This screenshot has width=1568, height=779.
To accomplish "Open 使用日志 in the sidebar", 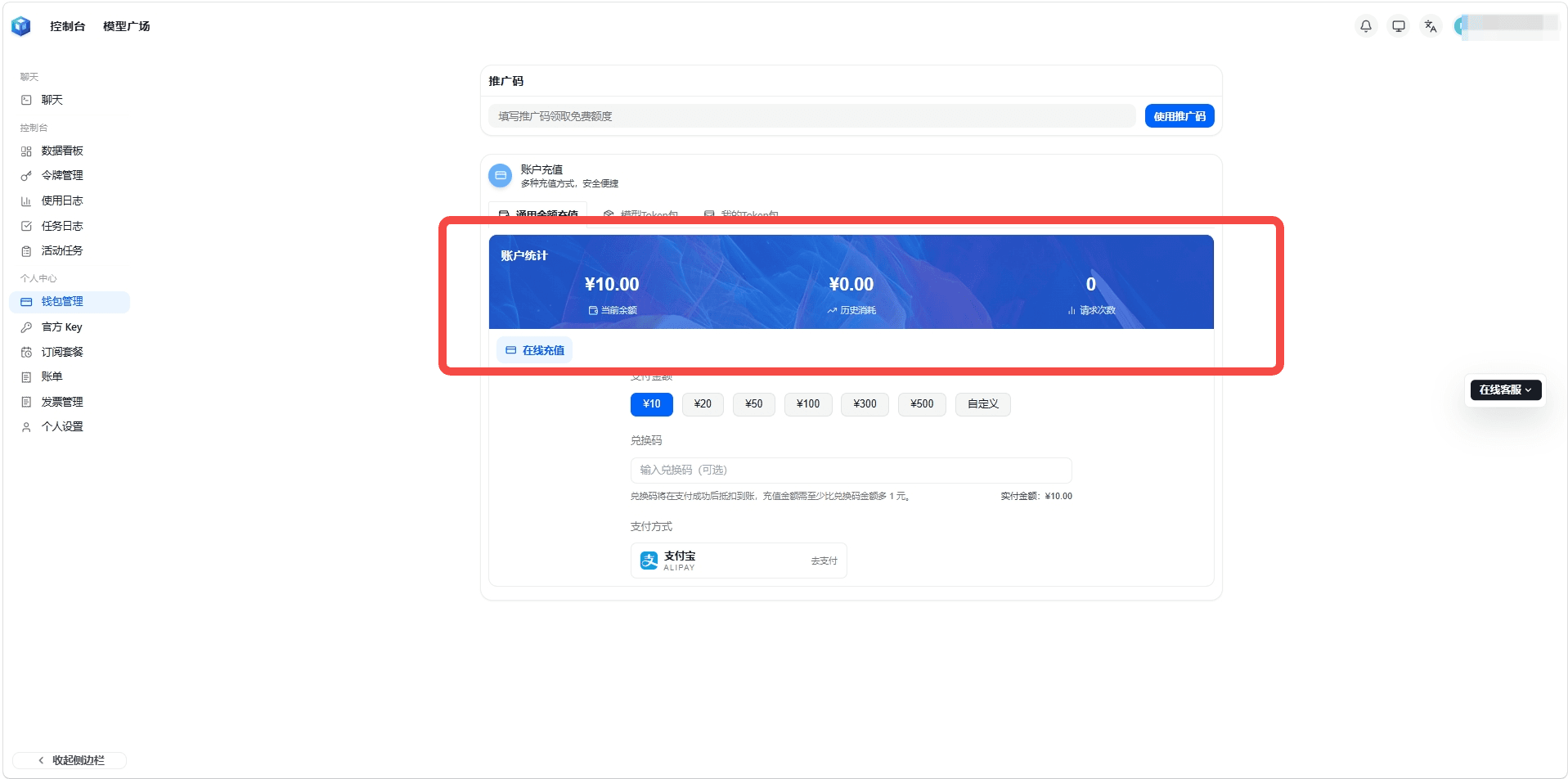I will pyautogui.click(x=70, y=200).
